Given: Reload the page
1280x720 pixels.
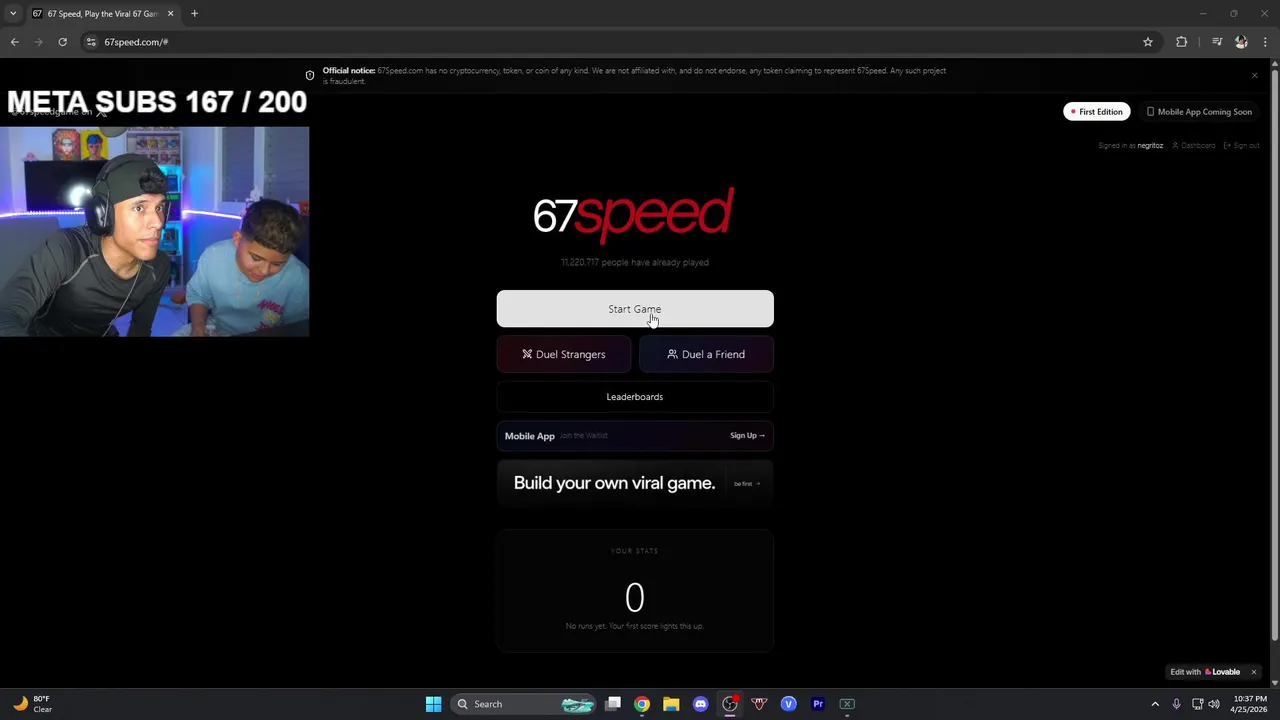Looking at the screenshot, I should click(62, 42).
